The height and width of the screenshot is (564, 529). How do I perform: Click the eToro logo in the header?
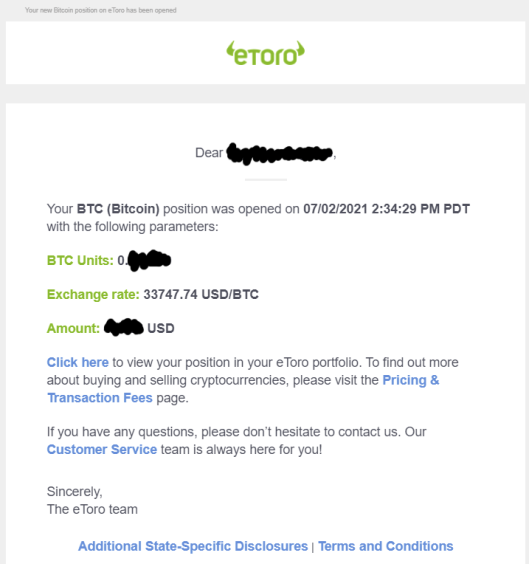click(x=265, y=53)
